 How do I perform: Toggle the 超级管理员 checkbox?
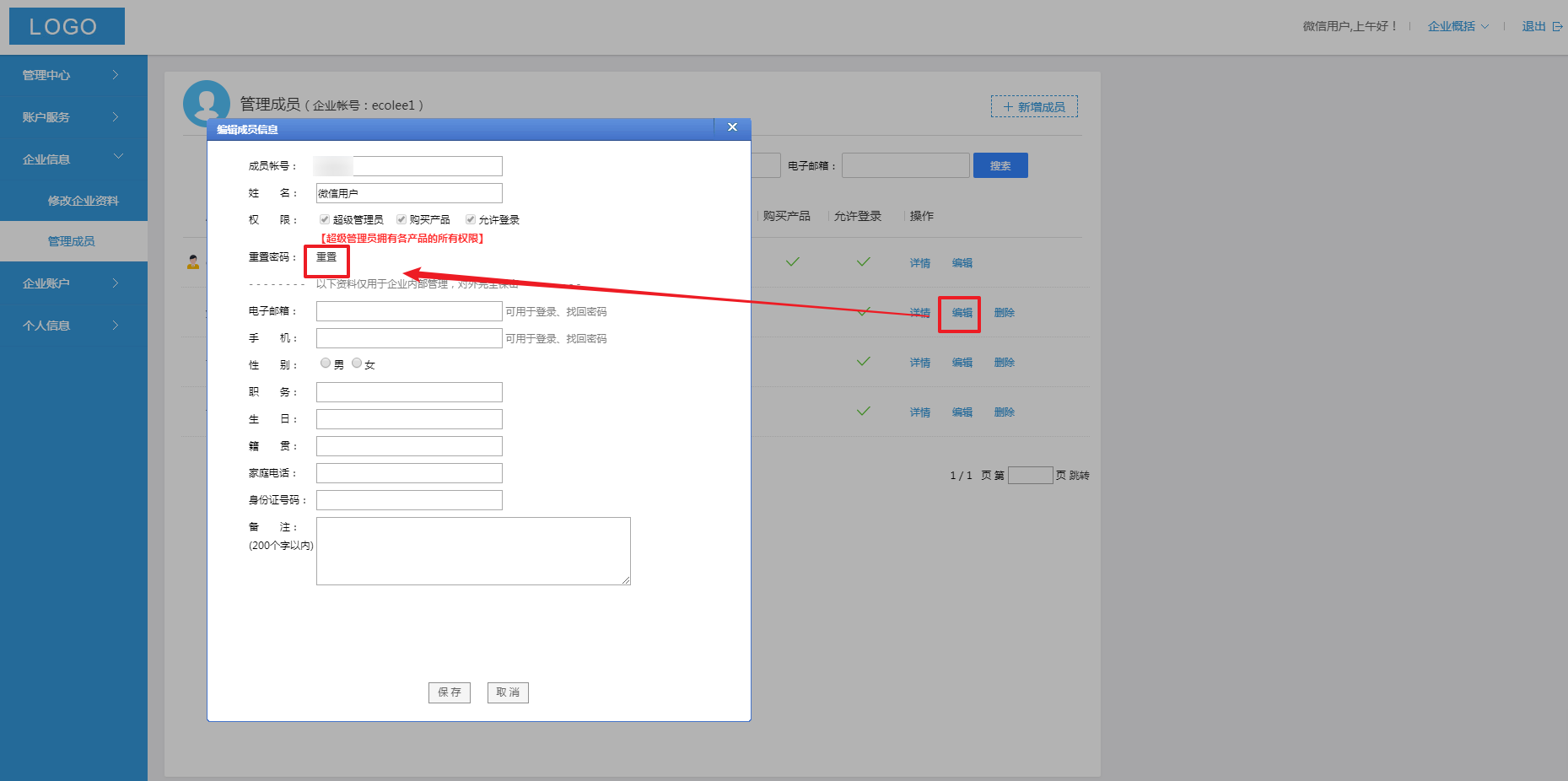(x=325, y=219)
